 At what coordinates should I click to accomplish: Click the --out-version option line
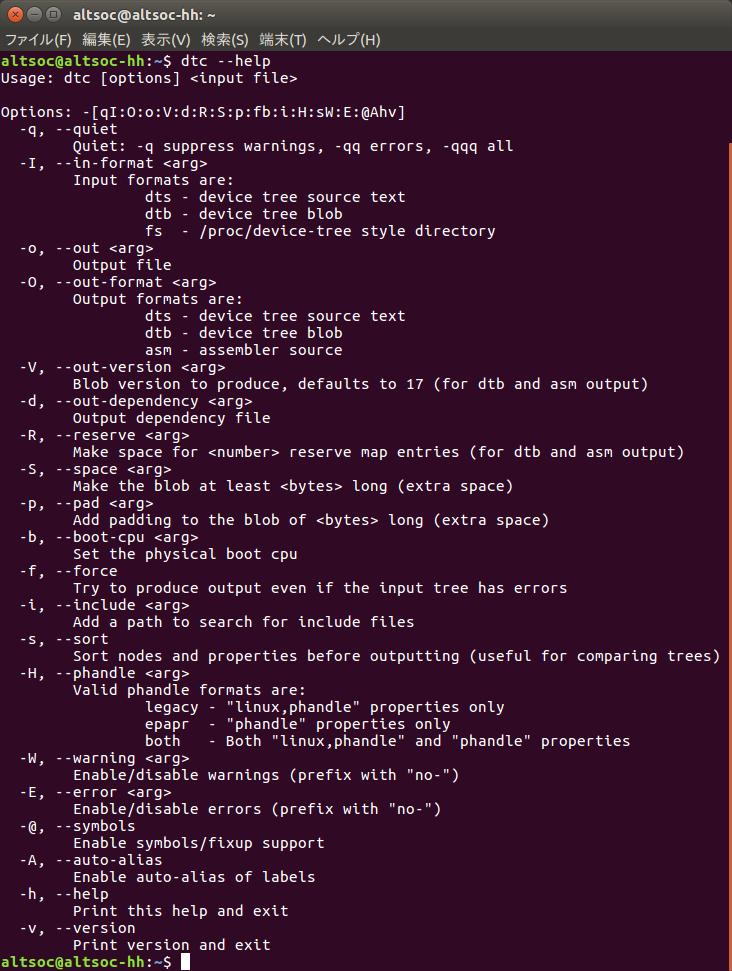coord(122,367)
